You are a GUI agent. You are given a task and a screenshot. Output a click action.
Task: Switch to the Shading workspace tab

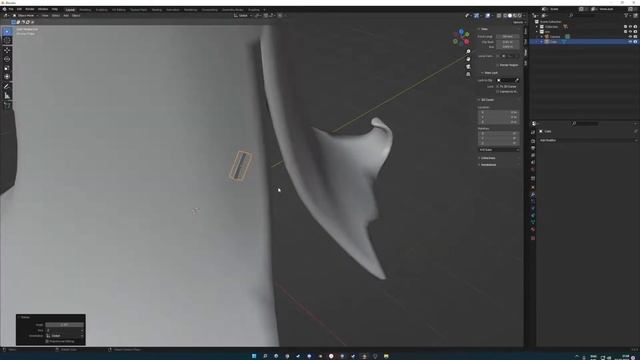pos(157,9)
